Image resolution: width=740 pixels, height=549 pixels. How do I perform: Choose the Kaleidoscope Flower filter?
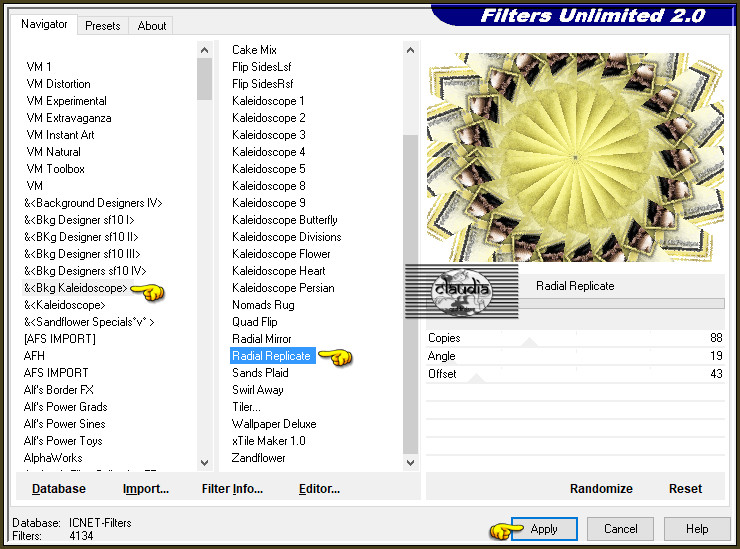coord(281,254)
